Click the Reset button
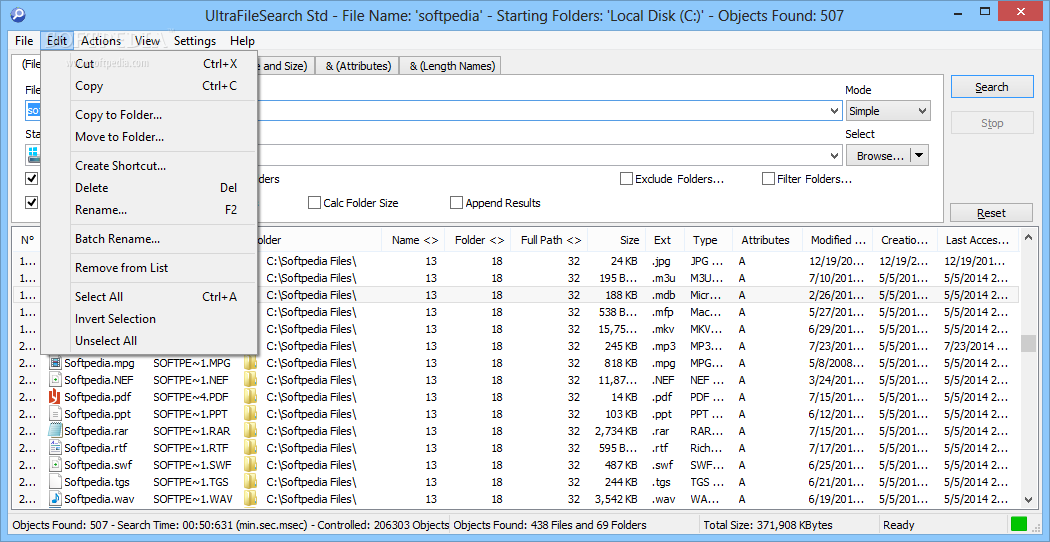 991,213
